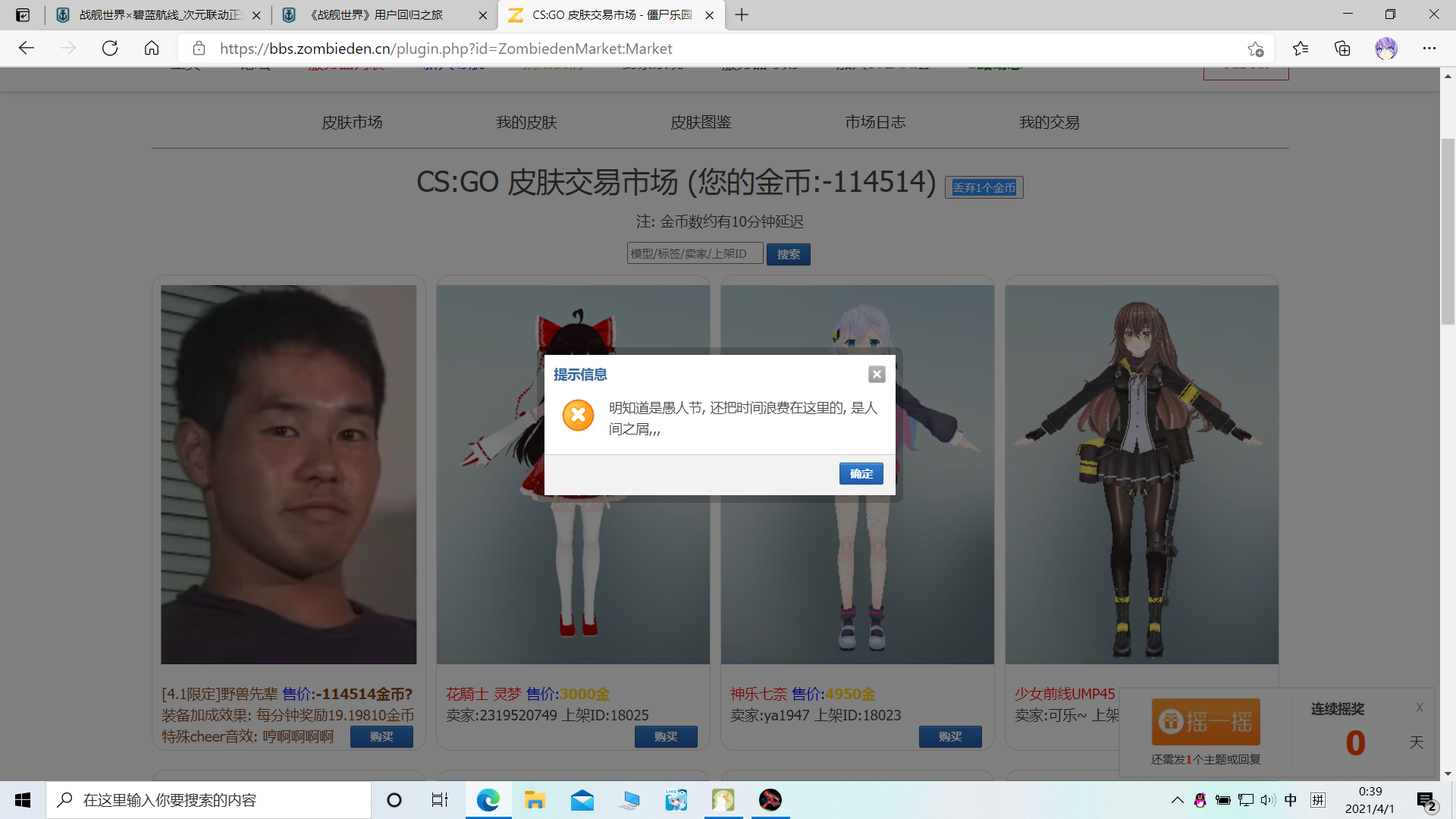Viewport: 1456px width, 819px height.
Task: Open the browser settings and more menu
Action: point(1429,49)
